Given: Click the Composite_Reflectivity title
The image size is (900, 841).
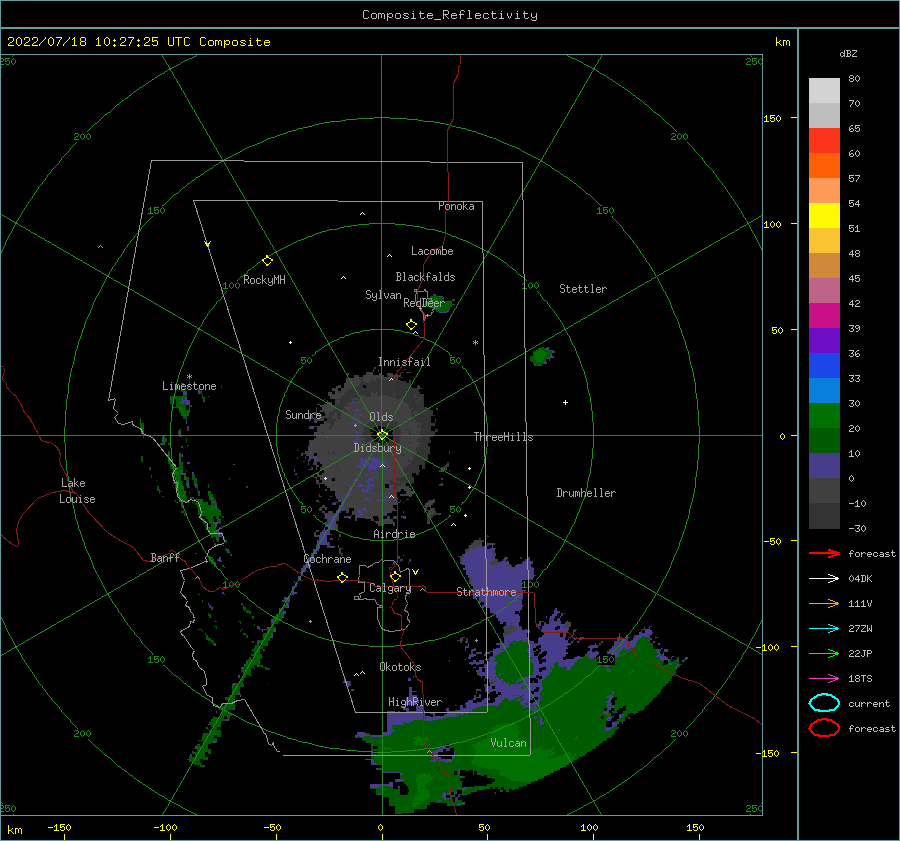Looking at the screenshot, I should tap(450, 15).
